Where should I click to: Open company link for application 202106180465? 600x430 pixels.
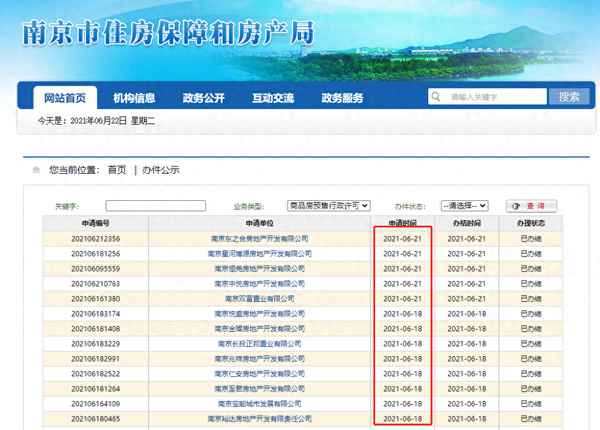tap(259, 419)
